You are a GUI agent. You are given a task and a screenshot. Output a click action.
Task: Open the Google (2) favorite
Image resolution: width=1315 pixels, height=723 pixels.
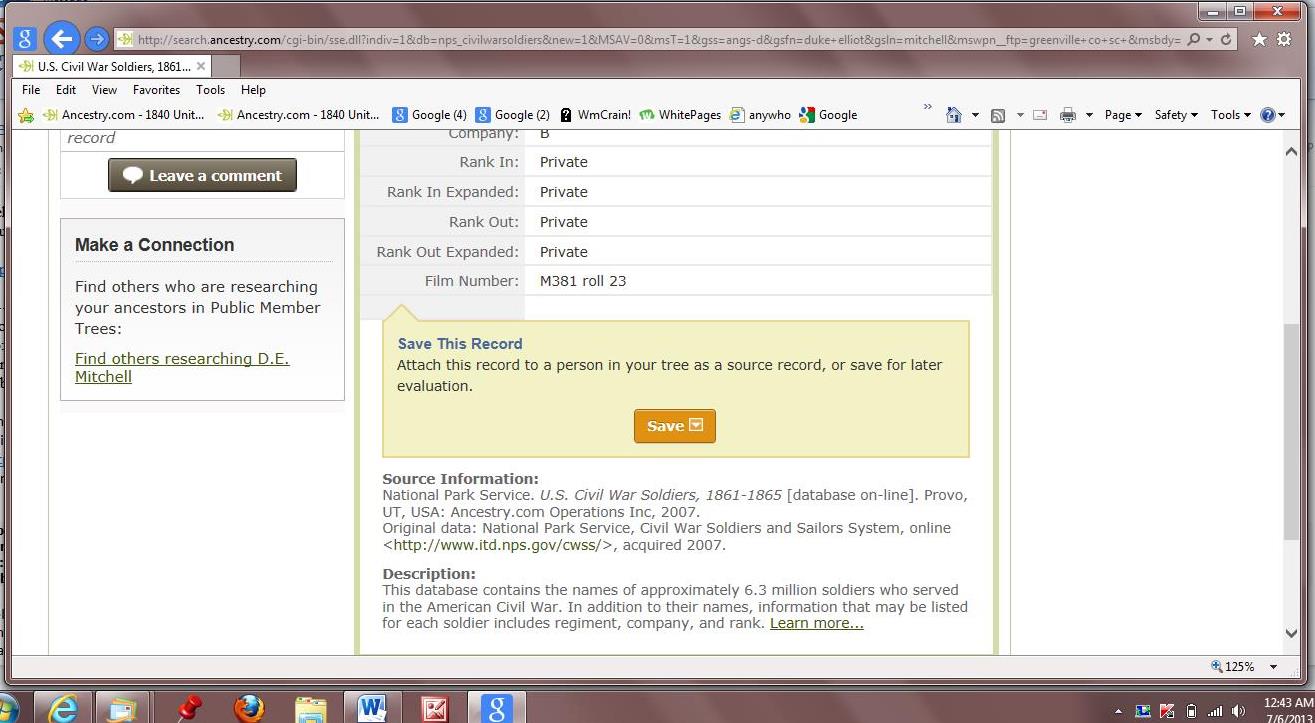pos(513,115)
